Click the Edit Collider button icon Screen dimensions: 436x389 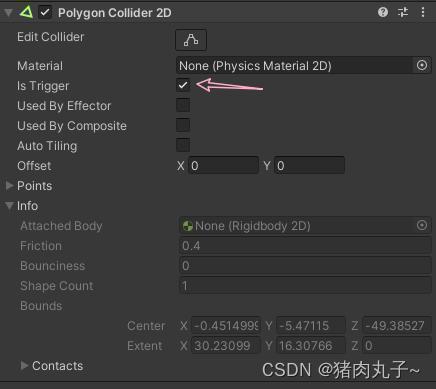pos(191,40)
